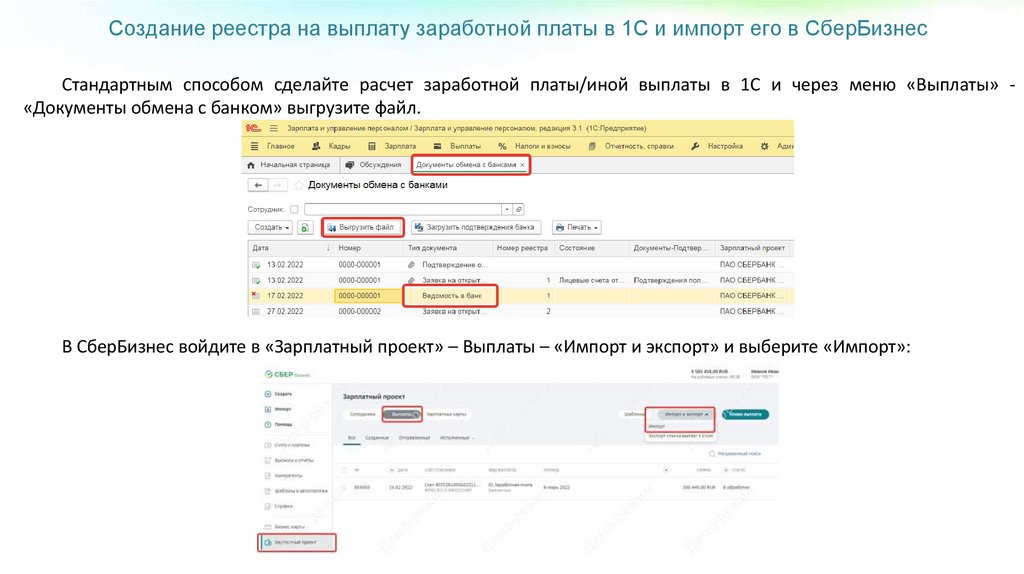Click number cell 0000-000002
The width and height of the screenshot is (1024, 574).
359,311
